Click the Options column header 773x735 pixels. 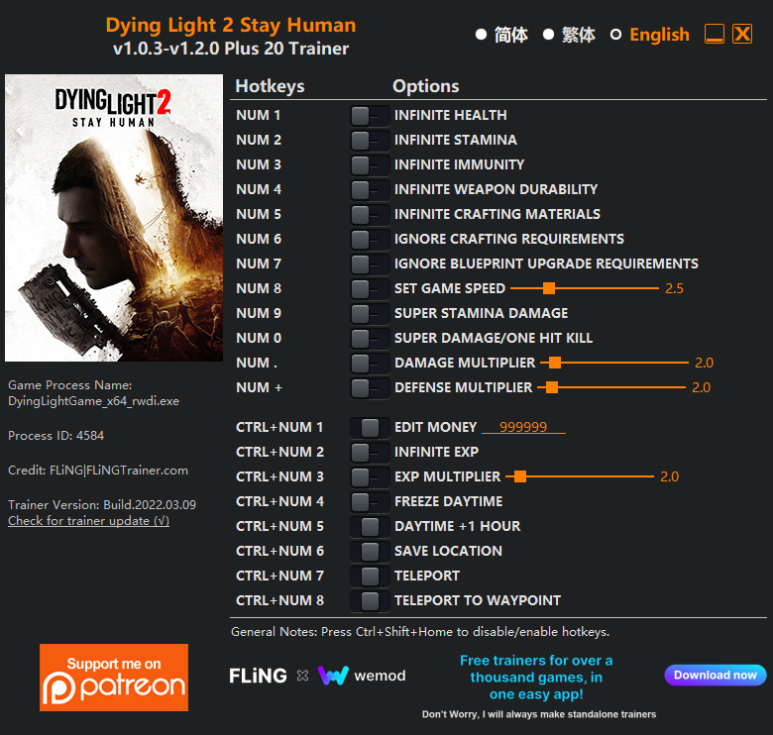click(x=426, y=86)
